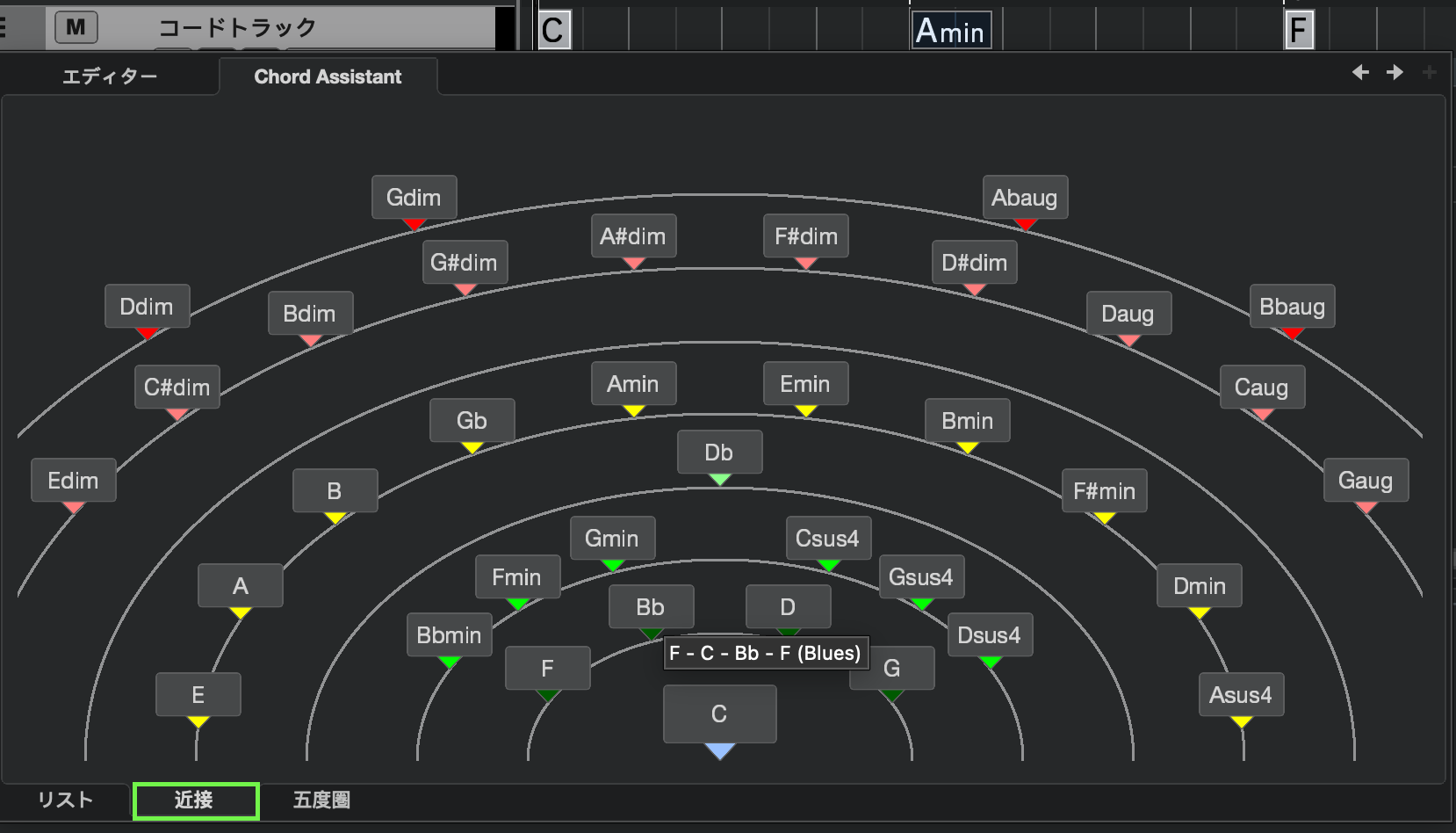Switch to リスト view mode
This screenshot has height=833, width=1456.
click(65, 800)
